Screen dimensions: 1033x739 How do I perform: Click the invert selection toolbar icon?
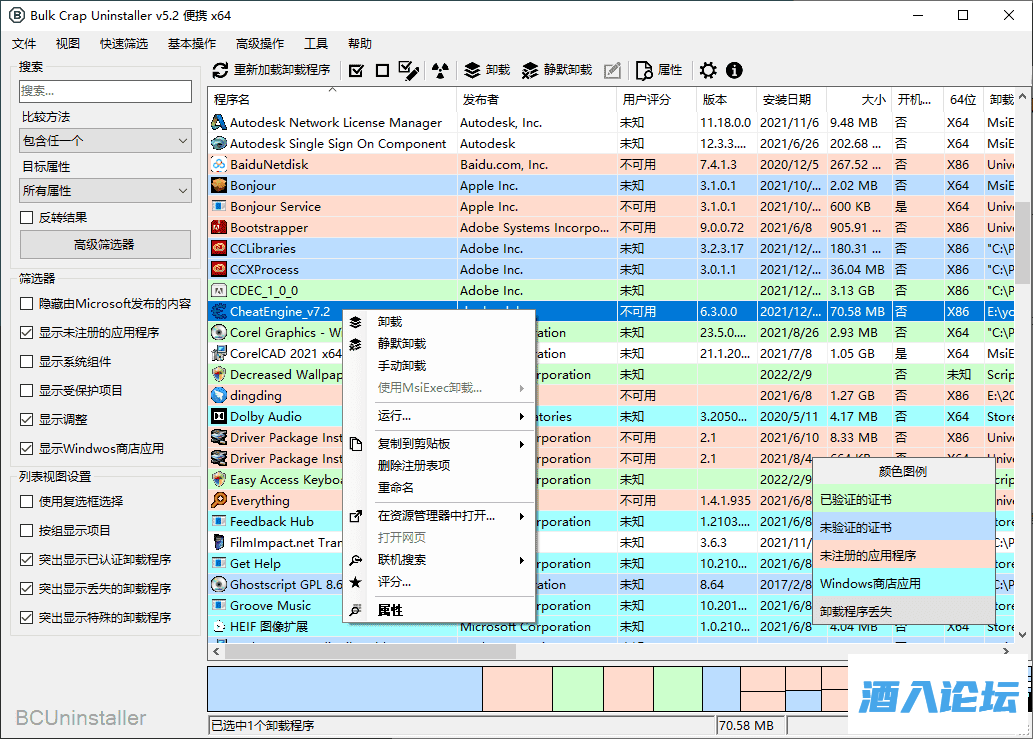click(408, 70)
